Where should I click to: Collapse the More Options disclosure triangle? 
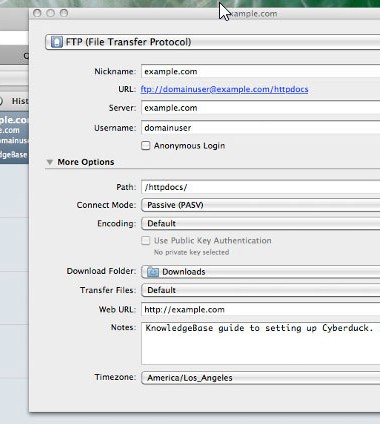tap(50, 162)
